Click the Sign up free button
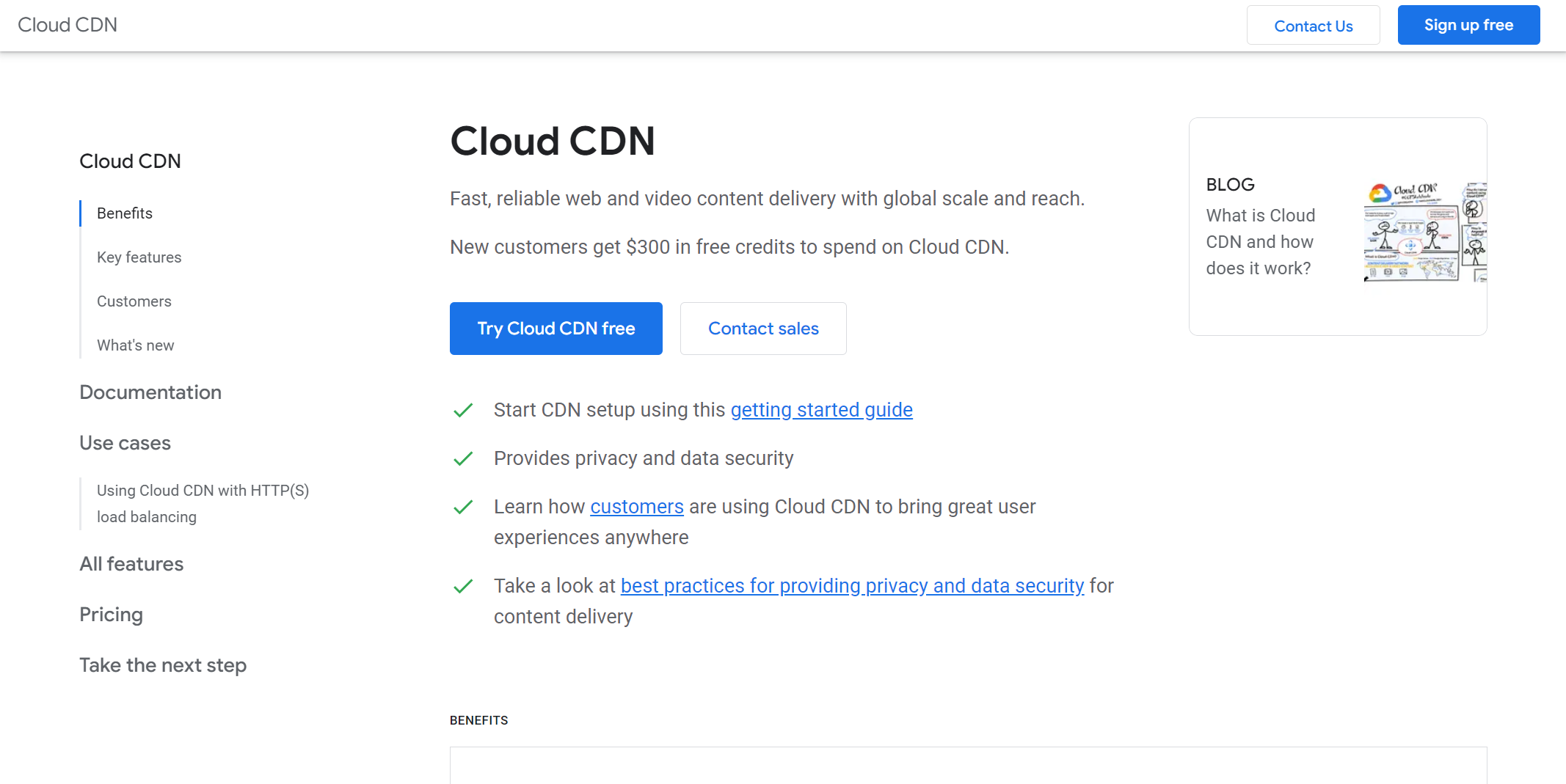 click(1468, 25)
